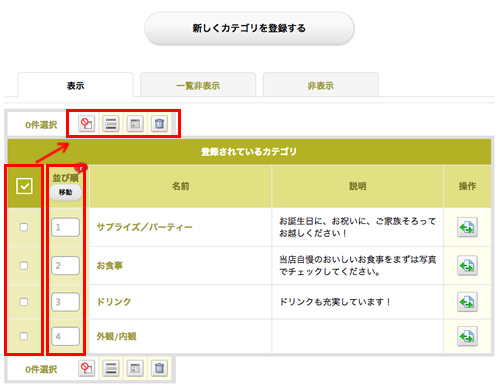Click the sort order field showing 1

tap(66, 227)
